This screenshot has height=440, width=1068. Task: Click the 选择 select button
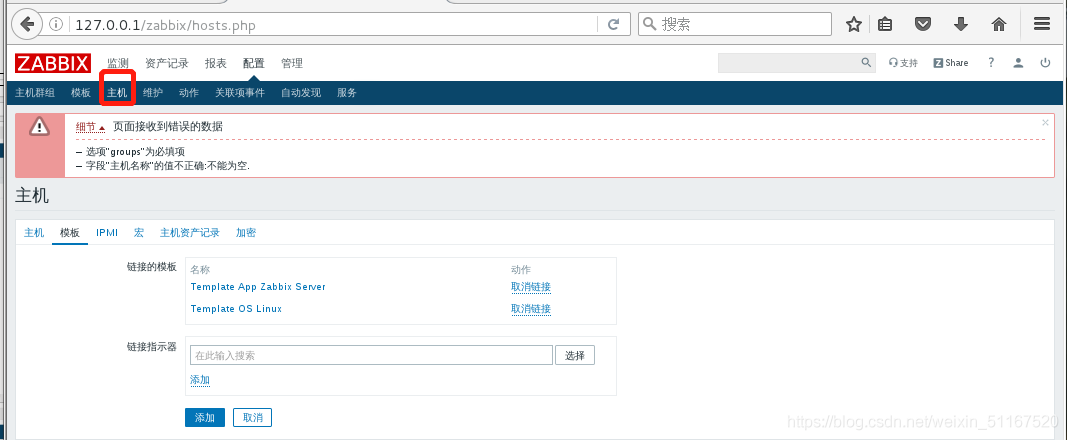coord(575,355)
